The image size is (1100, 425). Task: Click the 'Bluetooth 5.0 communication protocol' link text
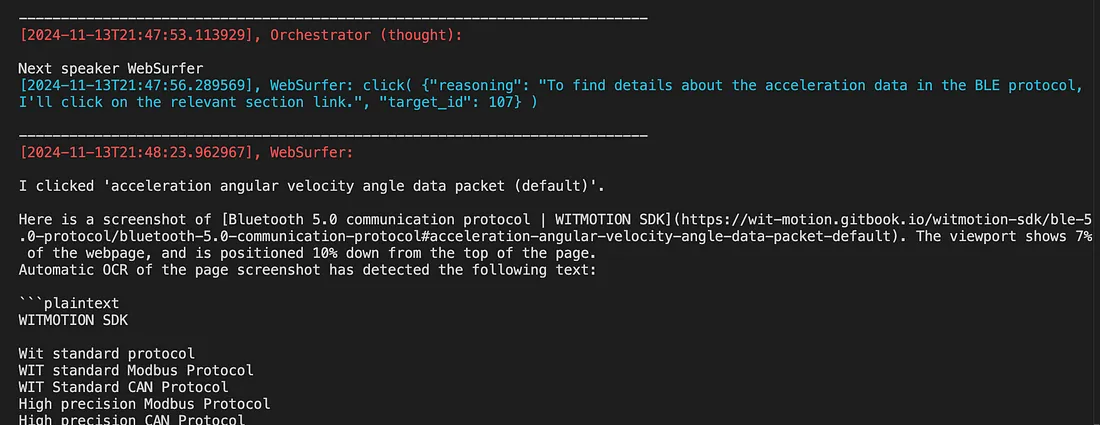(x=380, y=220)
